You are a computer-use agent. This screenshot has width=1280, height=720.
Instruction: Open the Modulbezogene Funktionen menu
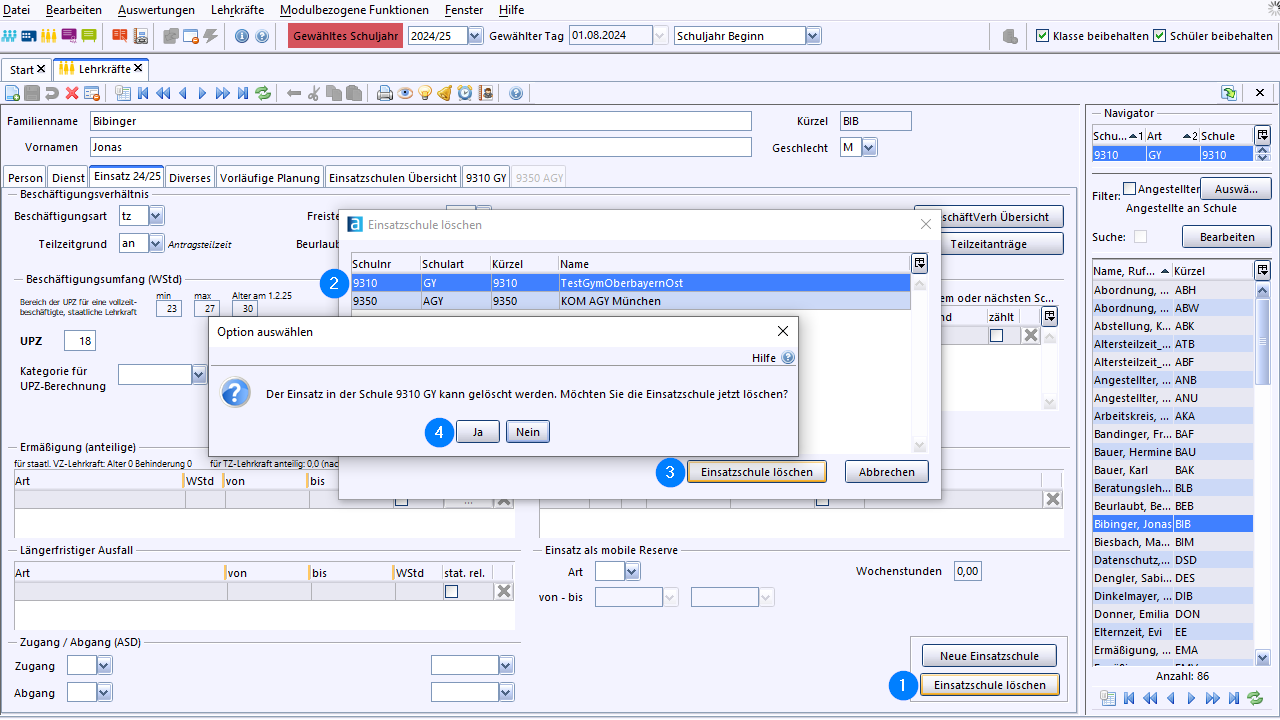point(354,9)
